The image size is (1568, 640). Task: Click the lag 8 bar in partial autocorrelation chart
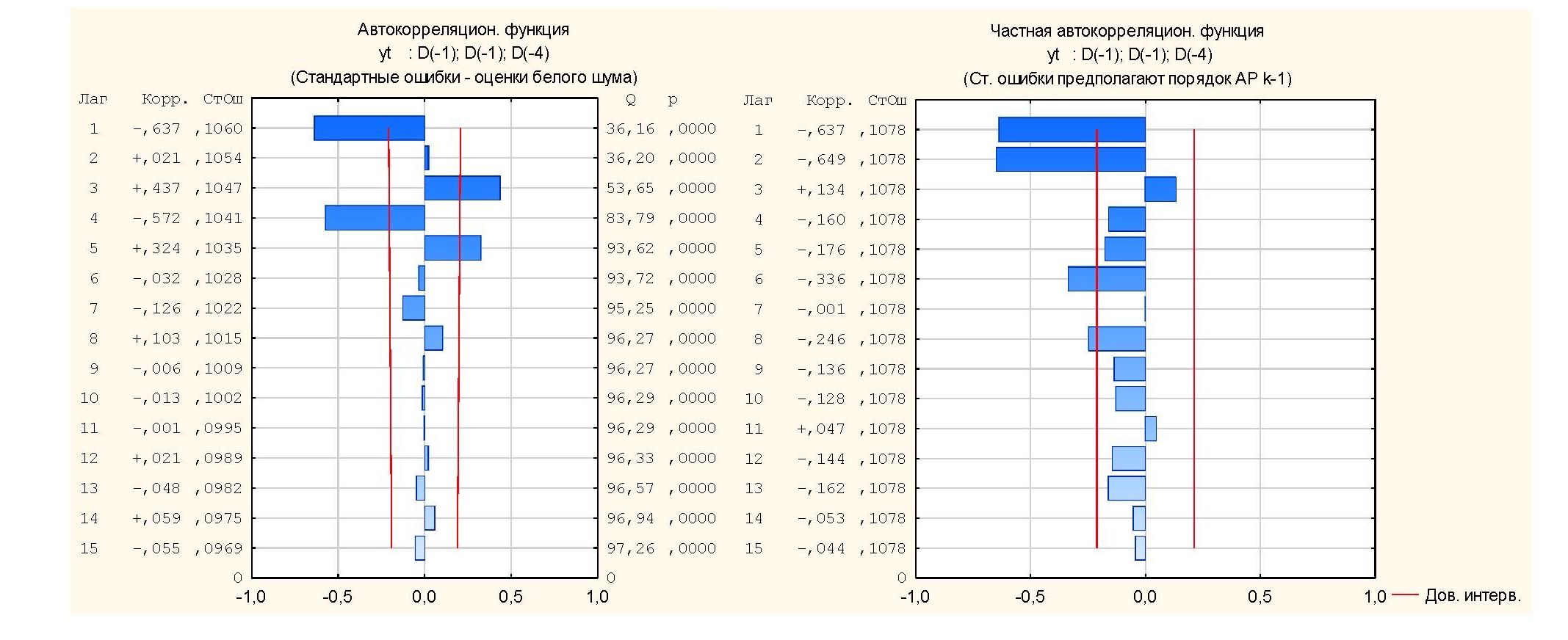[1116, 339]
